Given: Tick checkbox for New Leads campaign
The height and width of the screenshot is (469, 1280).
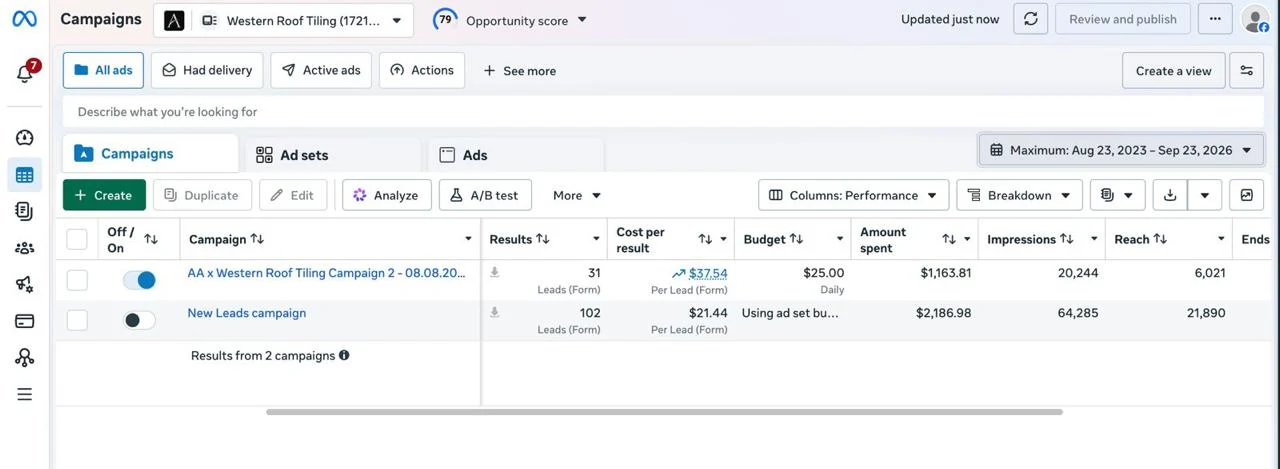Looking at the screenshot, I should pyautogui.click(x=77, y=320).
